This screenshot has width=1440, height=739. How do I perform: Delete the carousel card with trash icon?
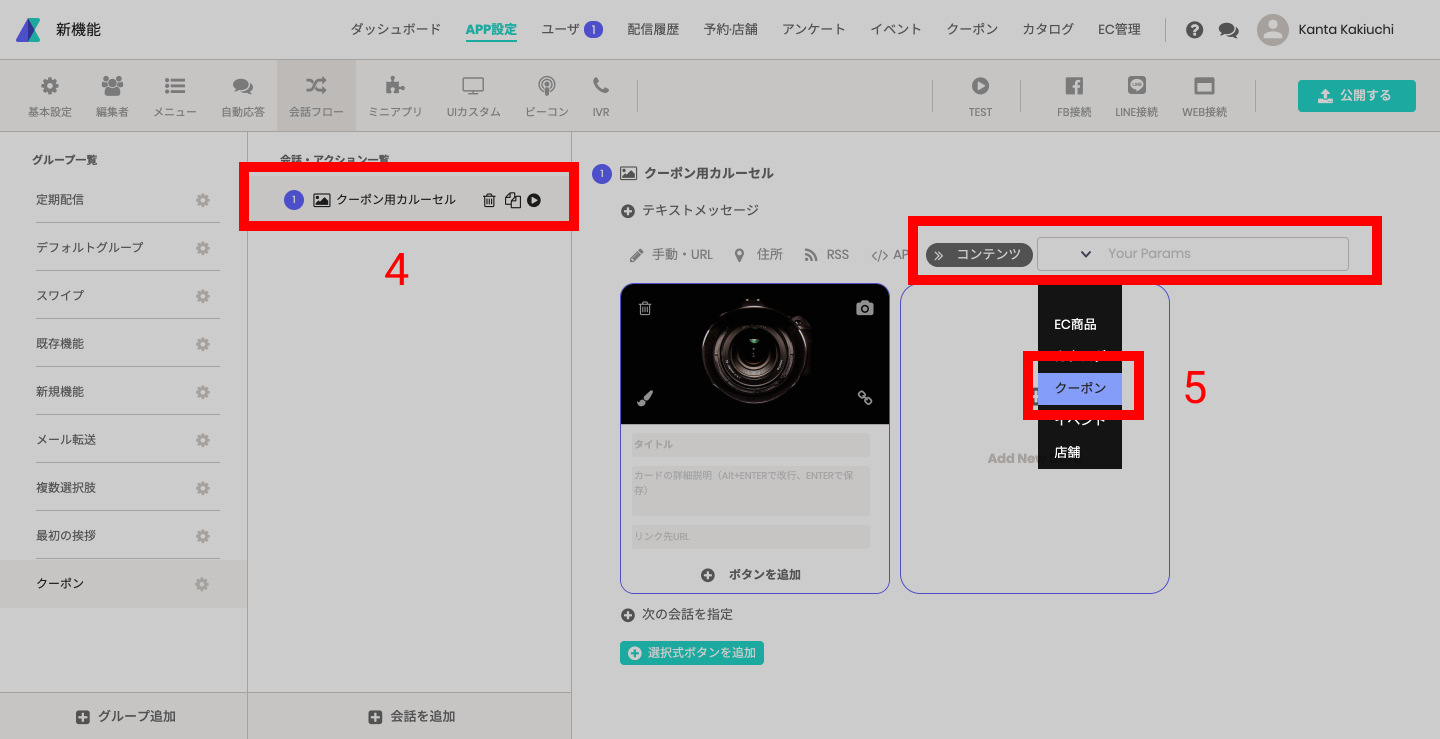645,308
